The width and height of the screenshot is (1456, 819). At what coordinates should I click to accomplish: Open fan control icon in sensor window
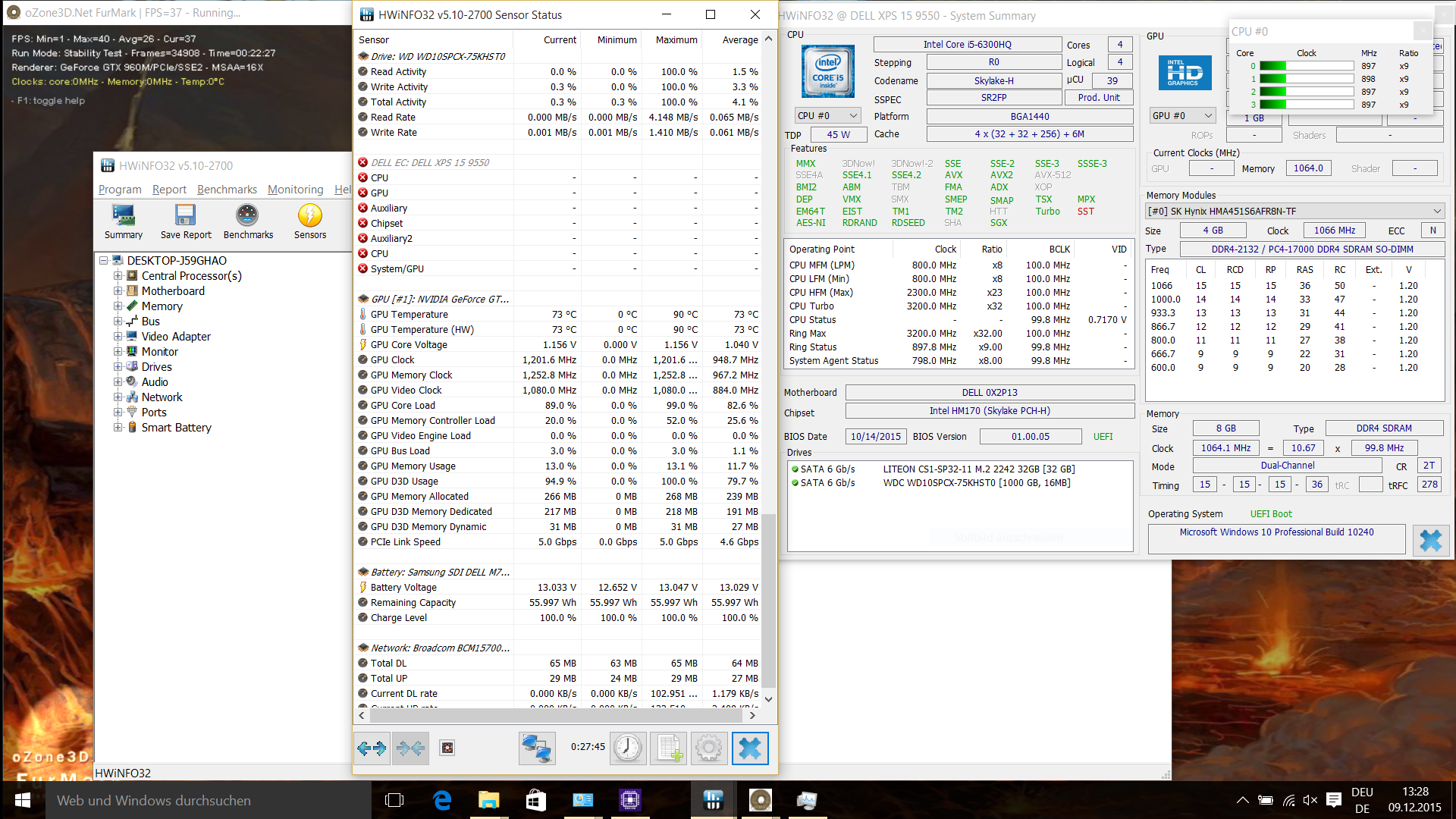[447, 748]
